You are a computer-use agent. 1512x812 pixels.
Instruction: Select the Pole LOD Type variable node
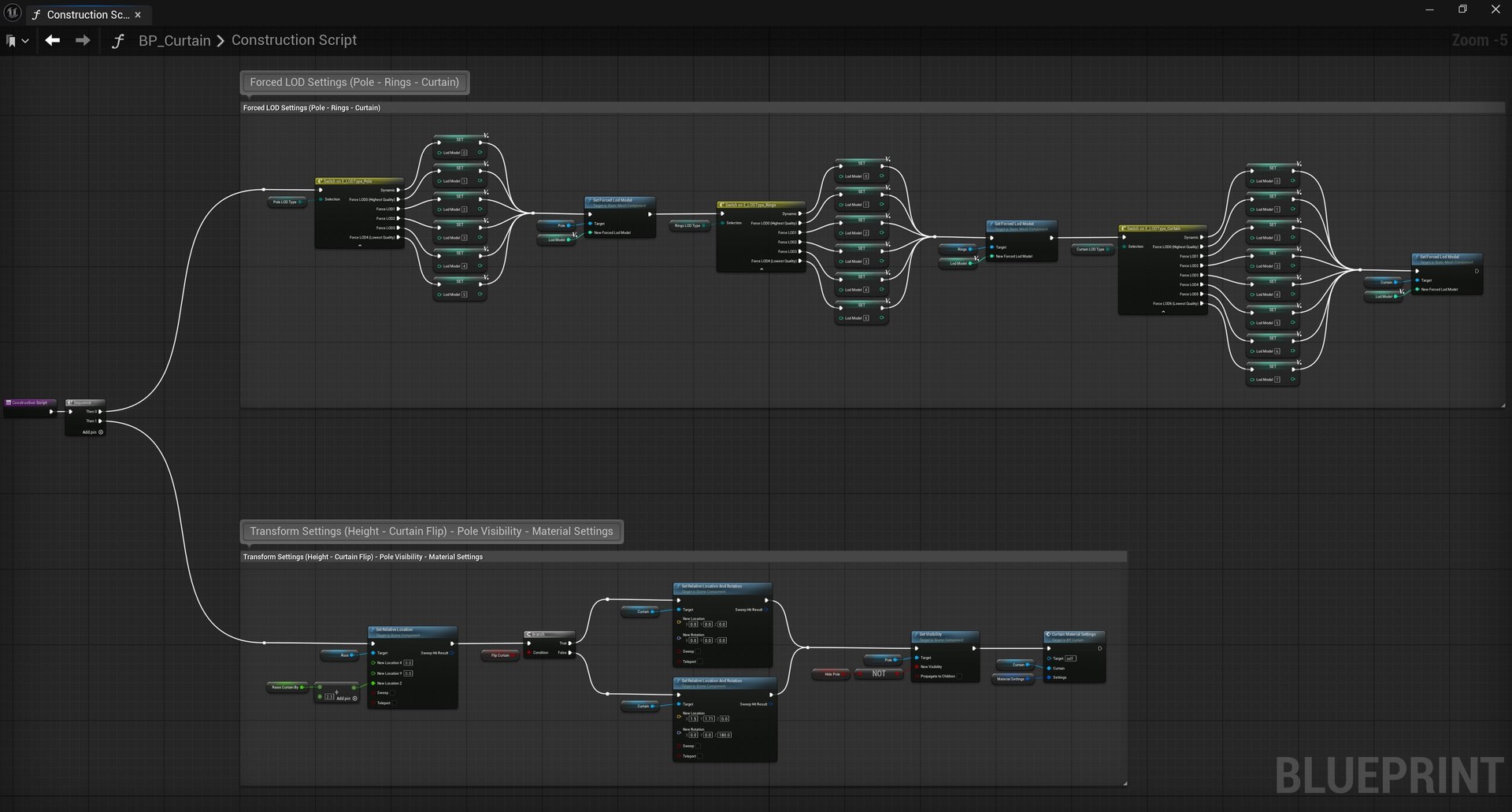click(x=286, y=202)
